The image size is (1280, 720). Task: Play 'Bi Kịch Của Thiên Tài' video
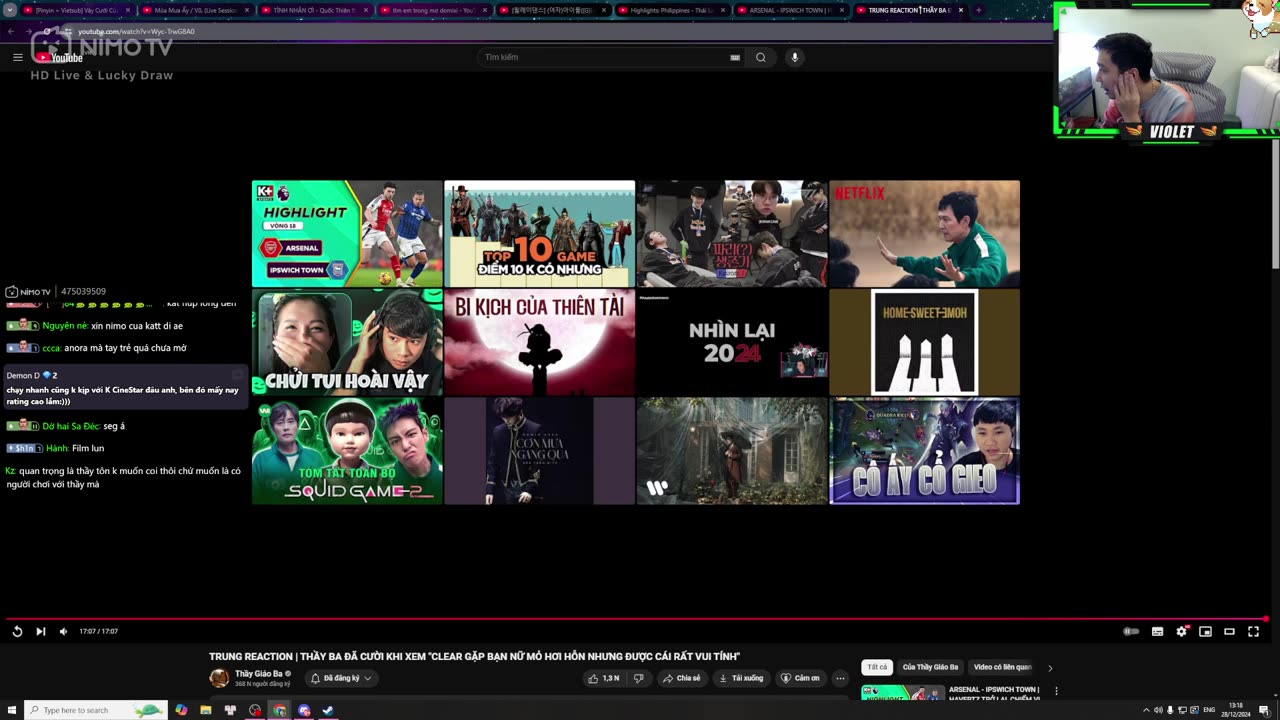(x=540, y=342)
